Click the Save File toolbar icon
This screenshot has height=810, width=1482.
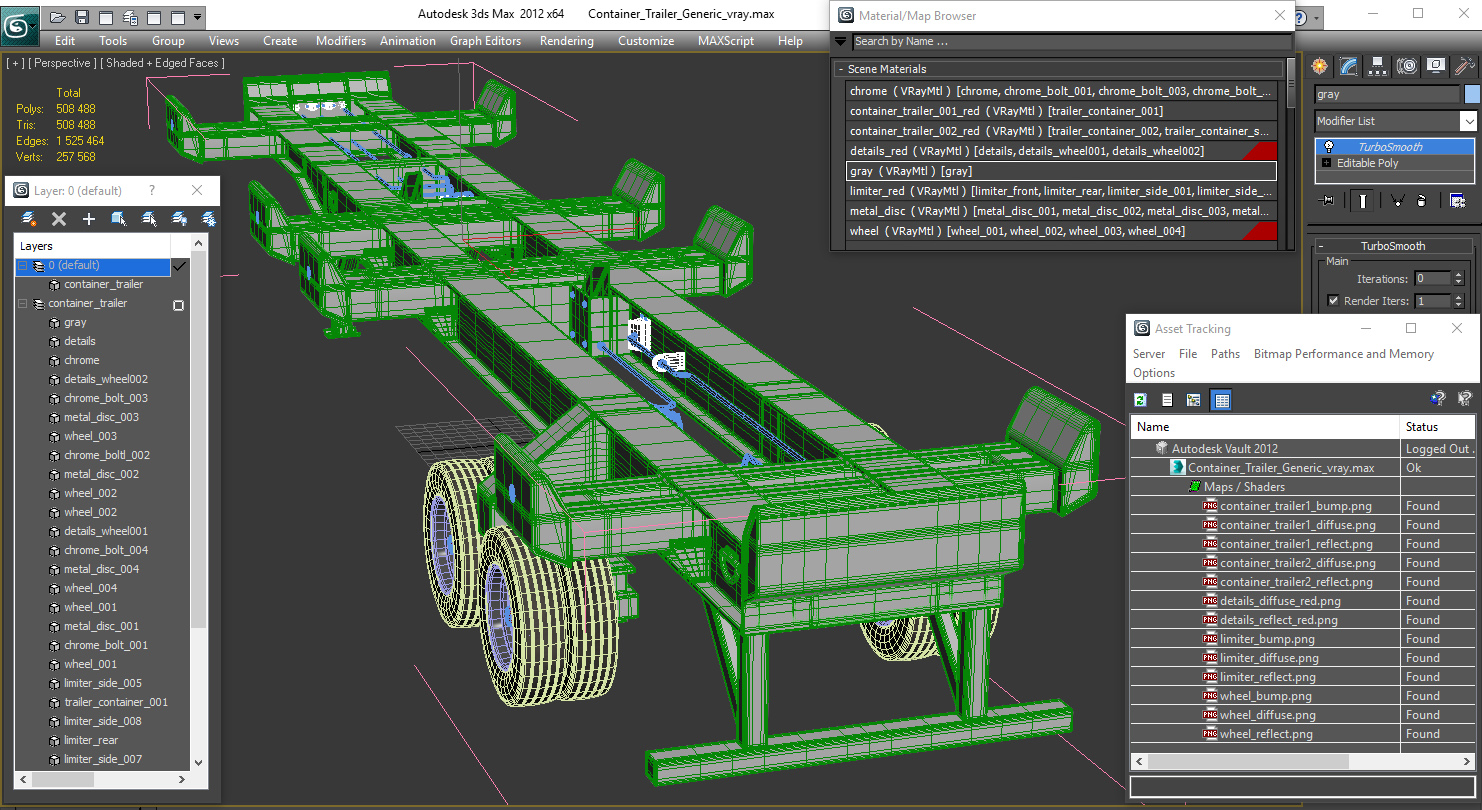[81, 17]
